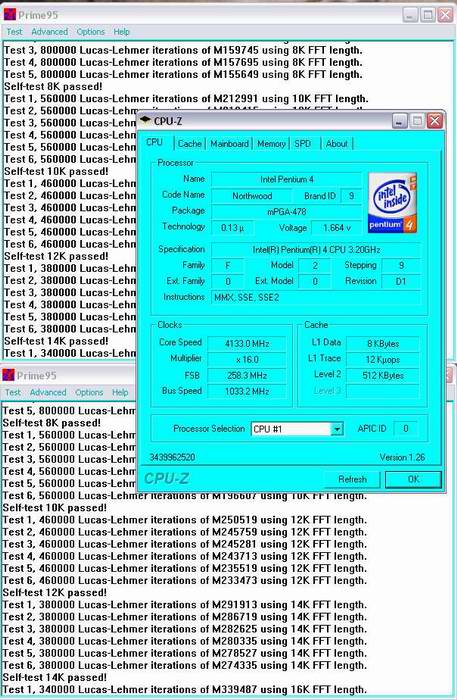This screenshot has height=700, width=457.
Task: Click the Technology value 0.13 µ
Action: click(x=232, y=228)
